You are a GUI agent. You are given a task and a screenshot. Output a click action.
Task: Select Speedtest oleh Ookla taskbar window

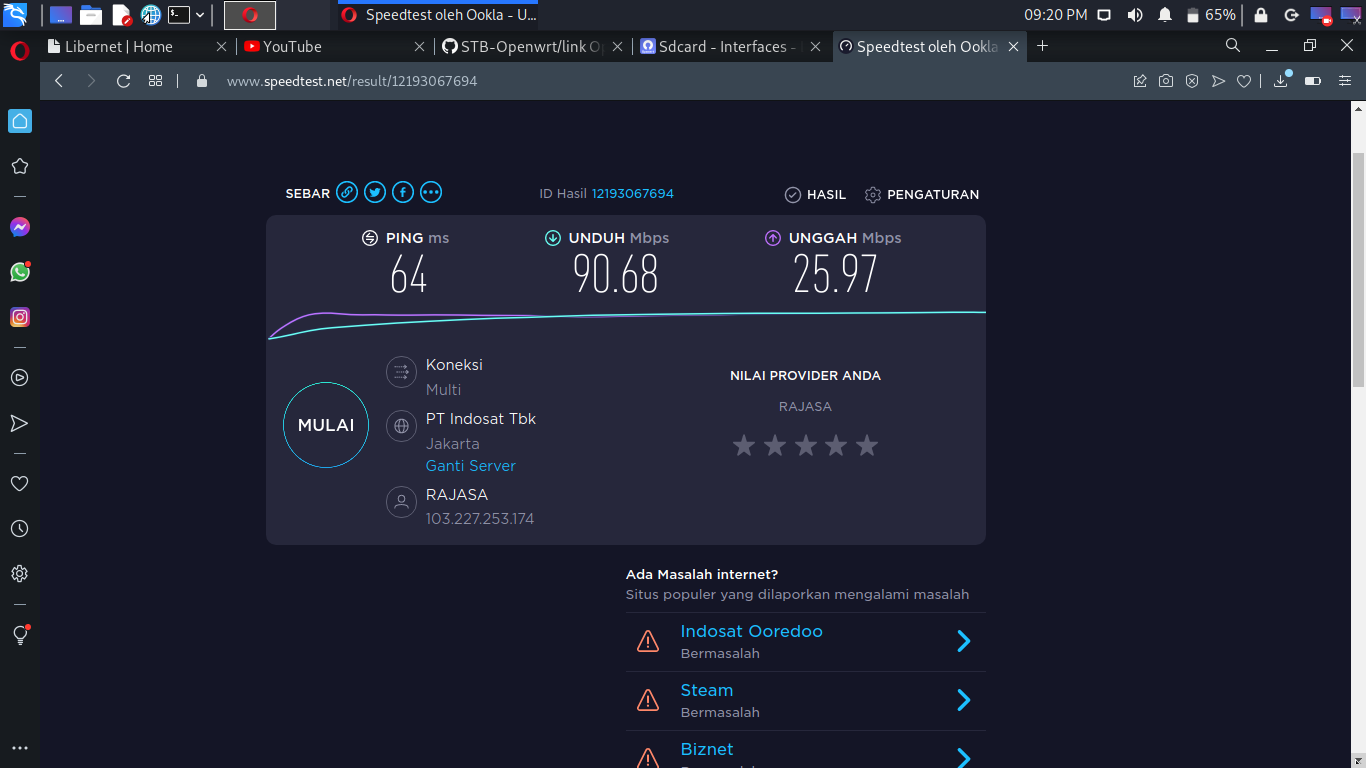437,15
